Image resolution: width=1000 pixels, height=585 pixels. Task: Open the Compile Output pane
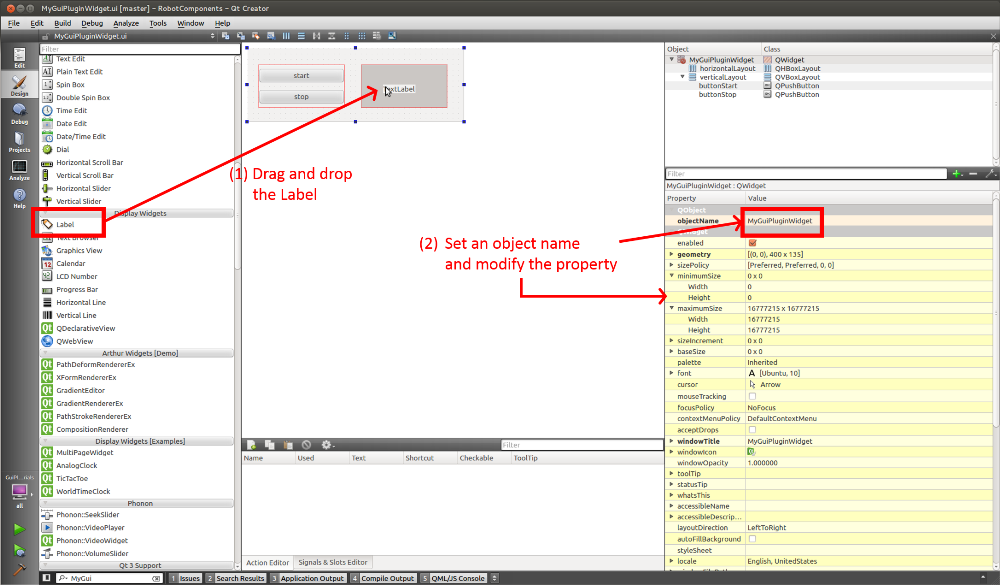pyautogui.click(x=383, y=578)
